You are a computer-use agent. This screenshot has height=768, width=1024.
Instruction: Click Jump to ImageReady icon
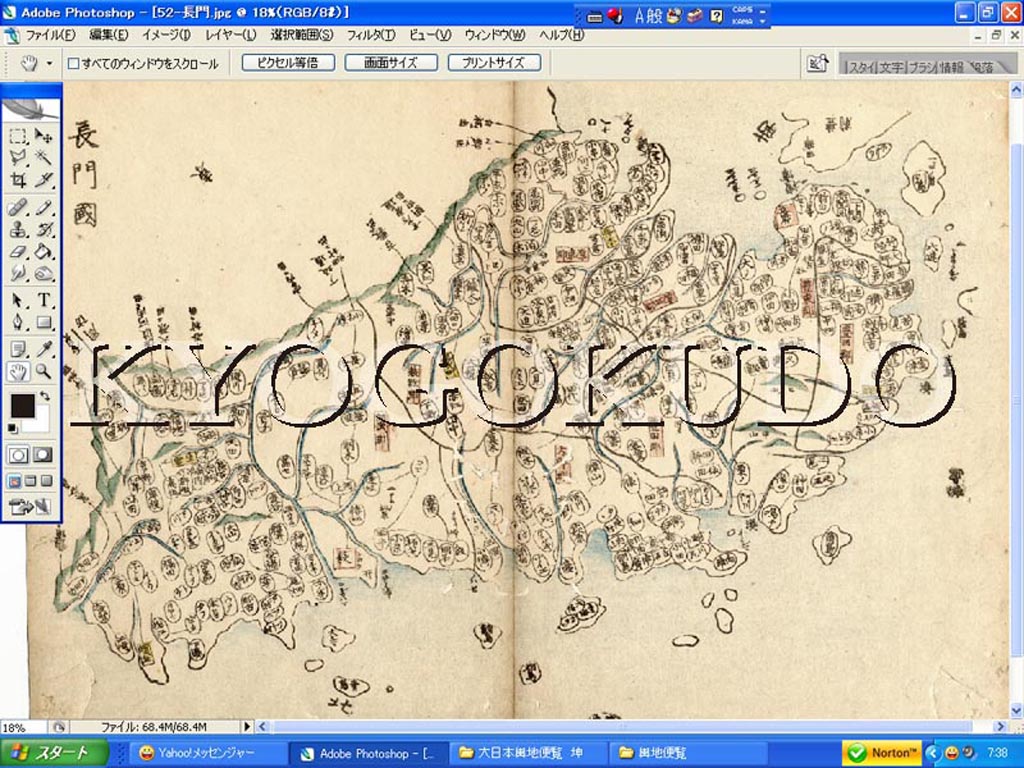point(30,505)
